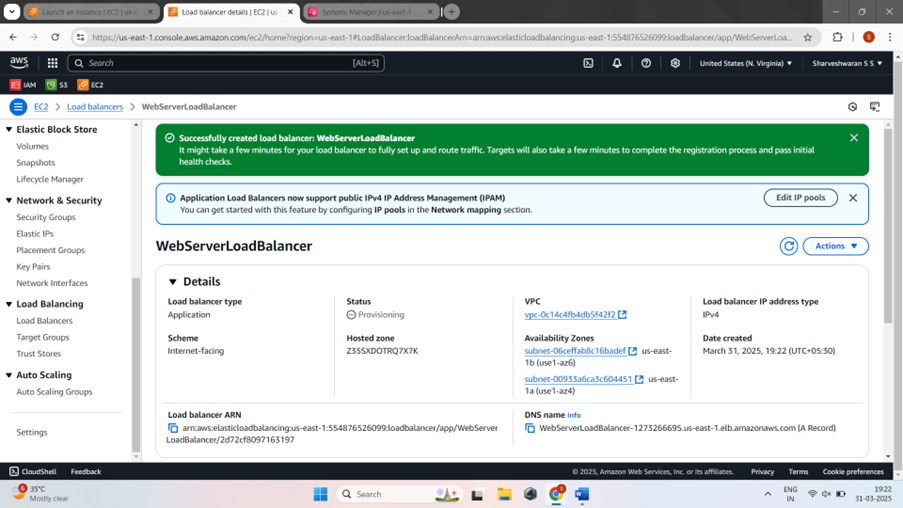Open subnet-00933a6ca3c604451 external link icon
The width and height of the screenshot is (903, 508).
[639, 379]
